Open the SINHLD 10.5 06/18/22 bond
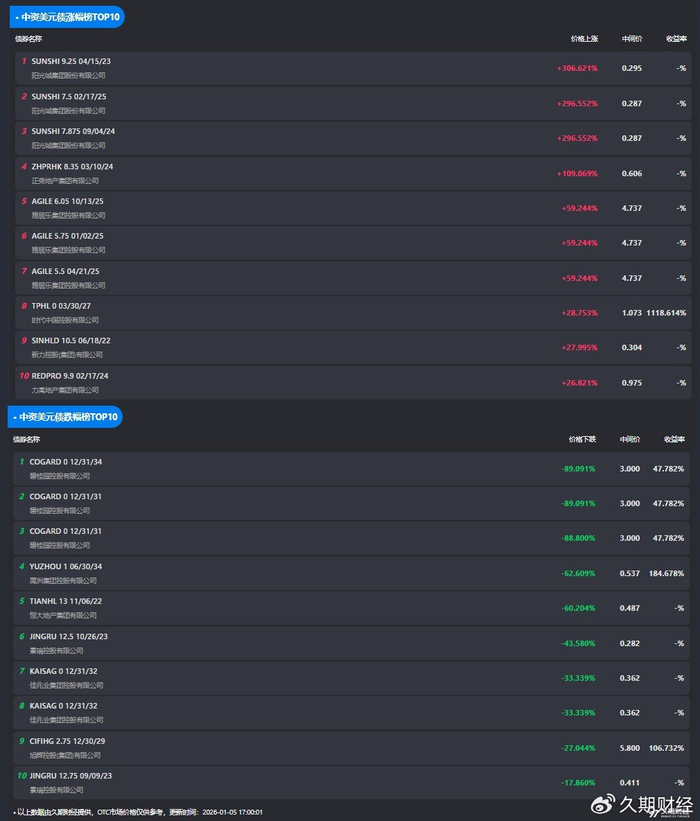Viewport: 700px width, 821px height. coord(71,341)
